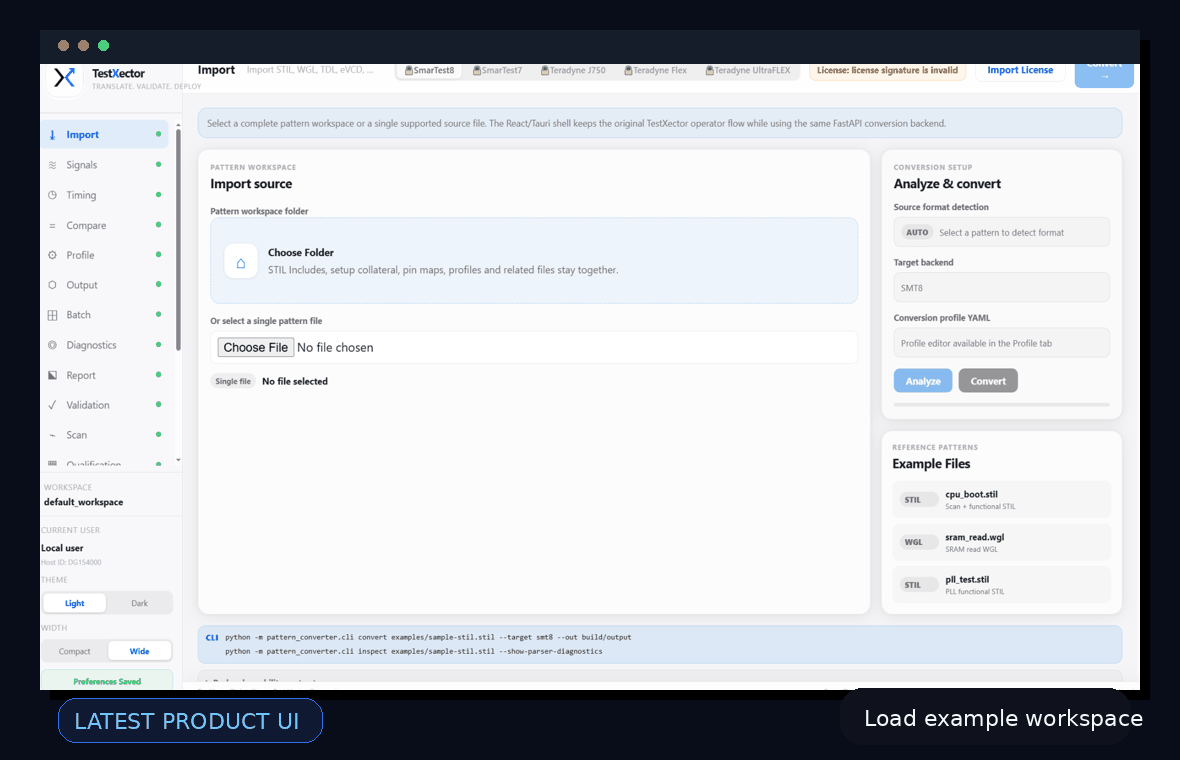The height and width of the screenshot is (760, 1180).
Task: Open the Signals page
Action: pyautogui.click(x=105, y=165)
